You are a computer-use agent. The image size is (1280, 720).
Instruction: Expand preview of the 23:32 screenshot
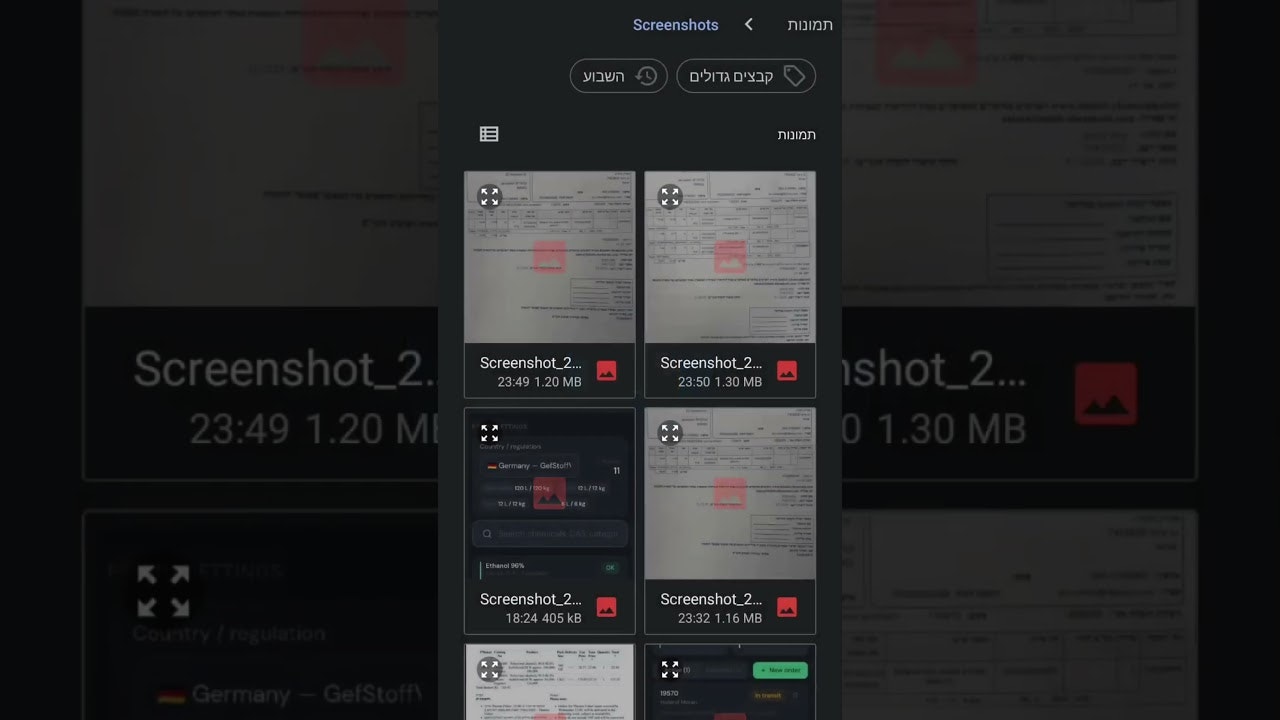(x=670, y=433)
